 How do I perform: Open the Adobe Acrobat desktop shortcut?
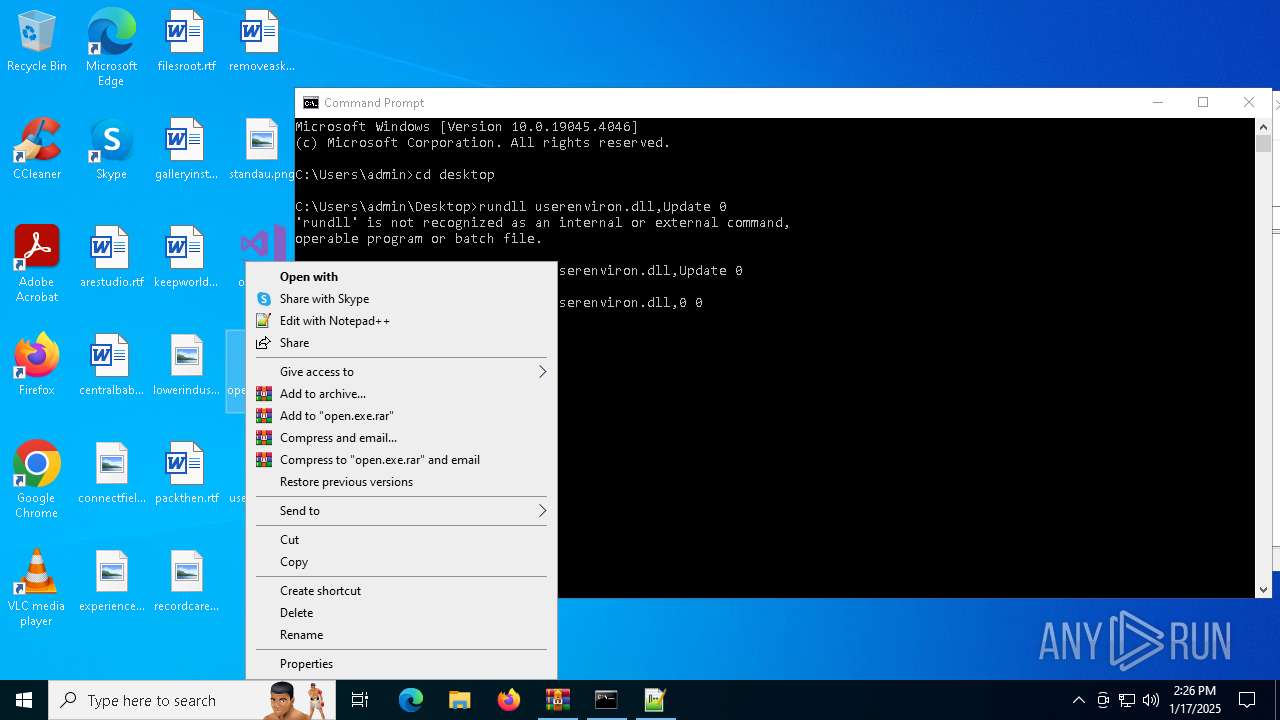click(37, 264)
